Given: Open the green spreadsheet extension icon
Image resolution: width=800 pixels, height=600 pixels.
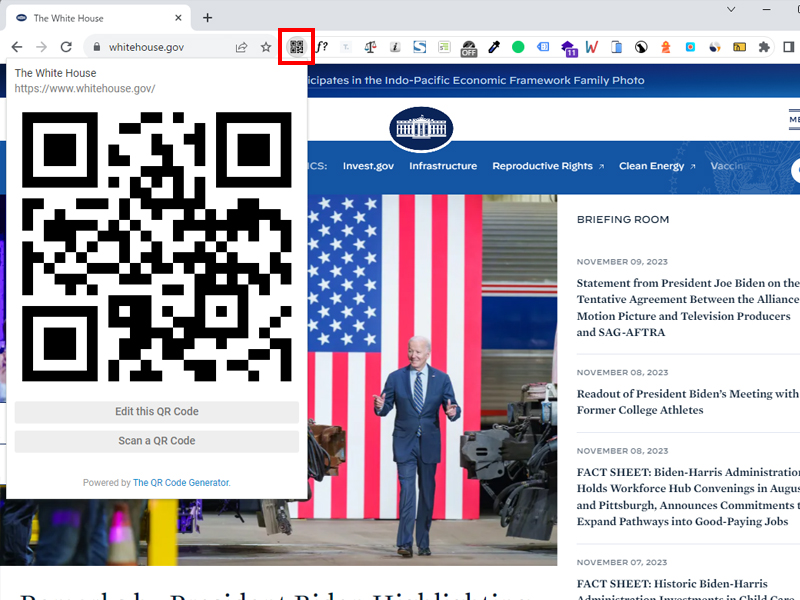Looking at the screenshot, I should (444, 47).
